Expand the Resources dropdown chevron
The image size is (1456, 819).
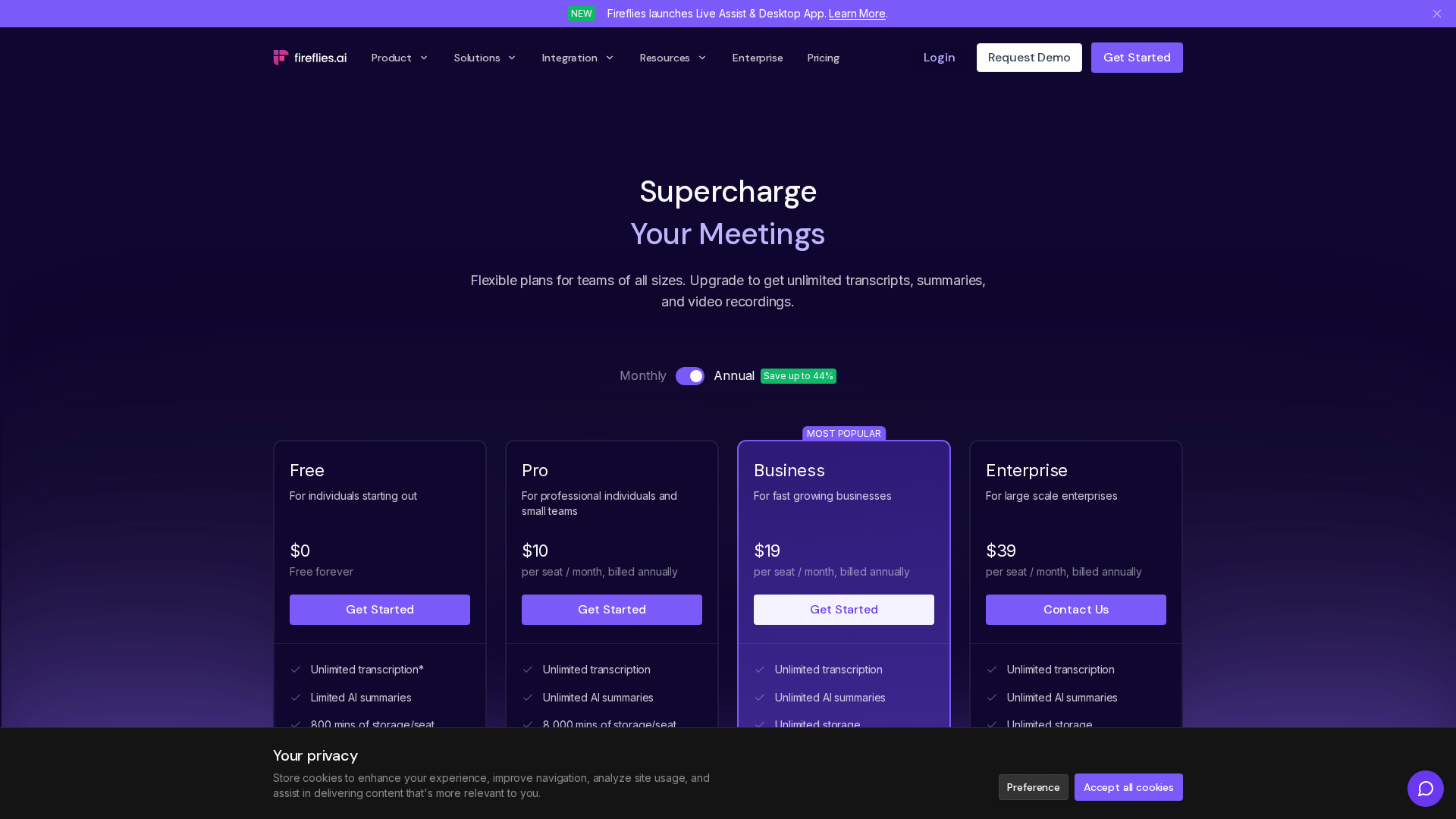[x=701, y=58]
